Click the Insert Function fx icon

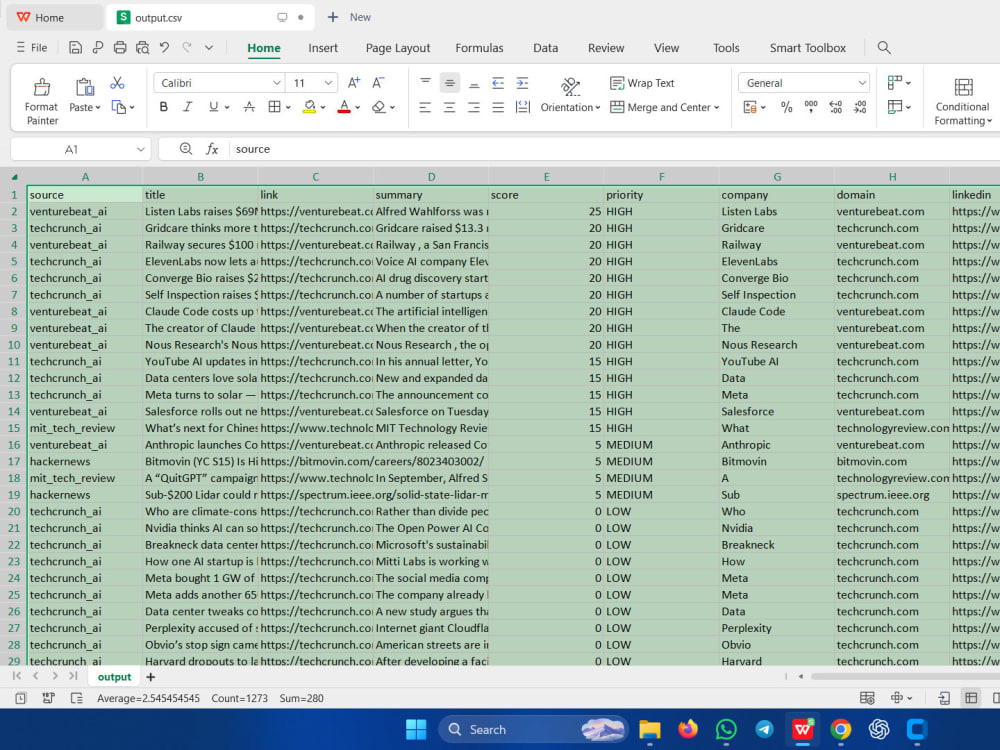pos(212,149)
